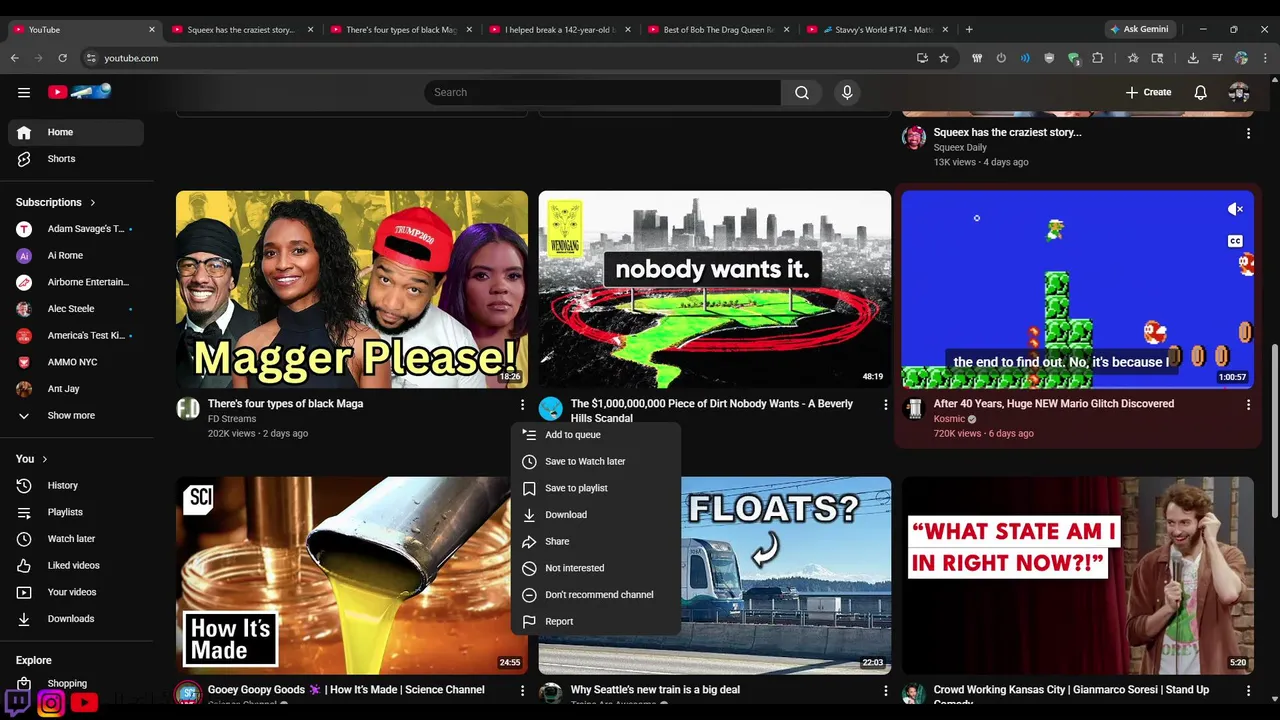
Task: Switch to the Squeex has the craziest story tab
Action: point(242,30)
